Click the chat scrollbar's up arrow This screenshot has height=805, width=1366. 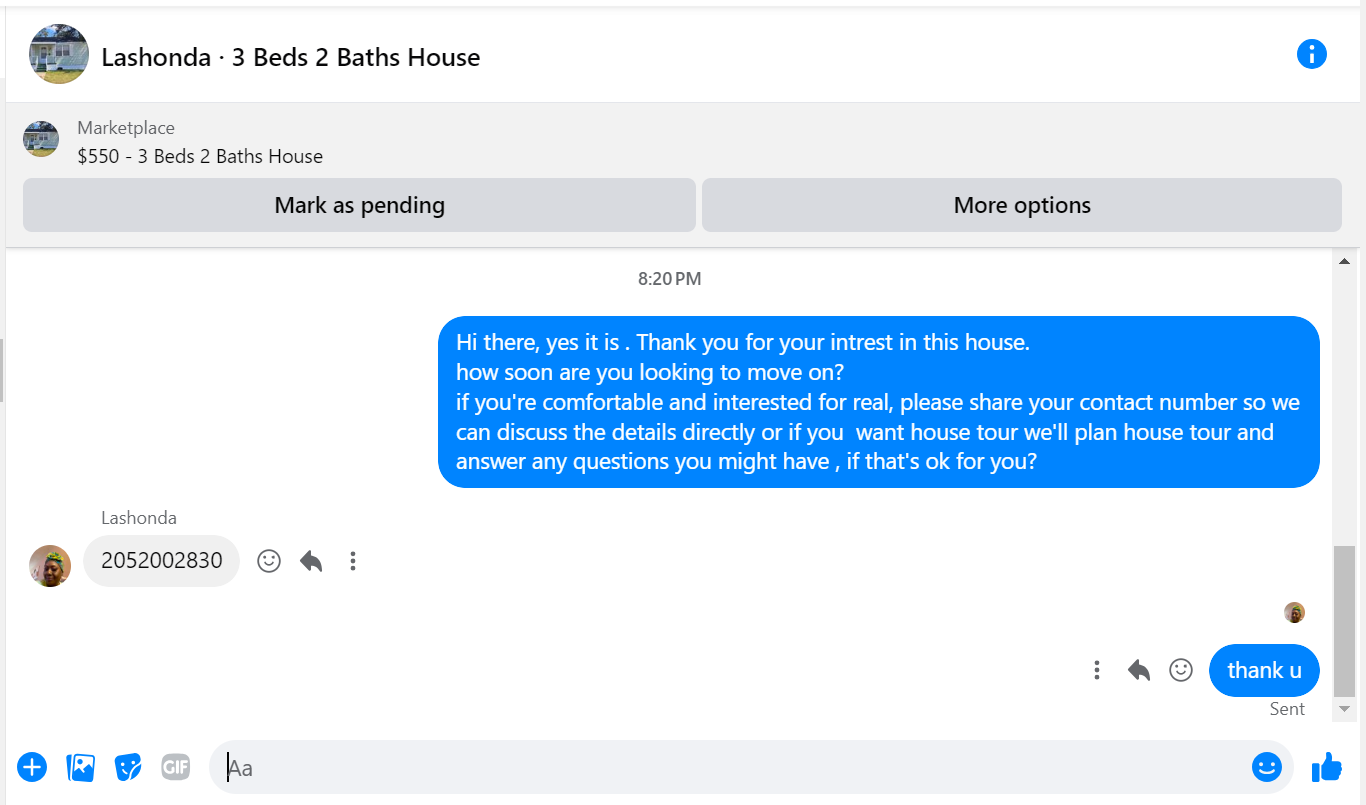(x=1344, y=261)
